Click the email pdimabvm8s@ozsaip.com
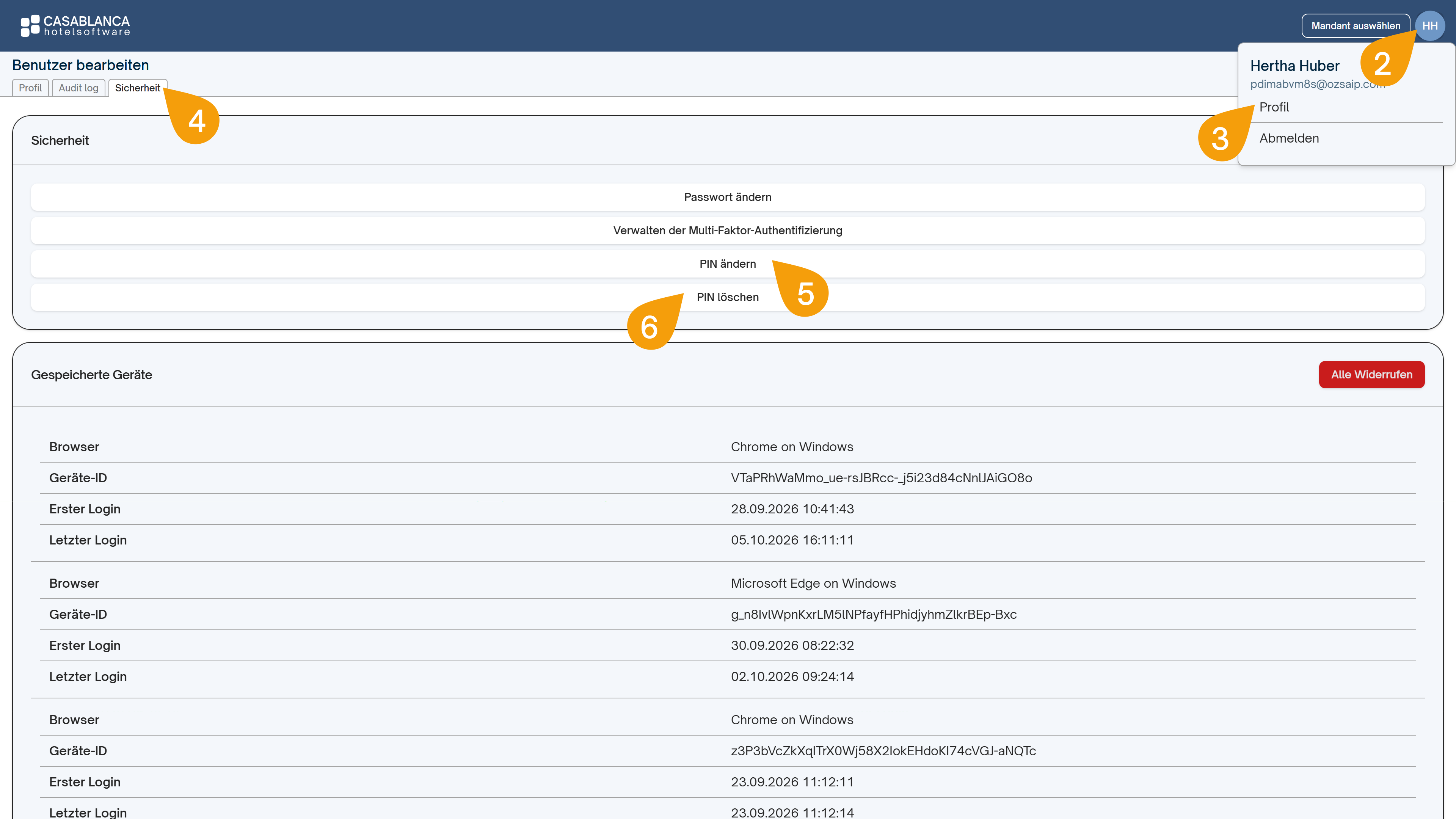 coord(1317,84)
